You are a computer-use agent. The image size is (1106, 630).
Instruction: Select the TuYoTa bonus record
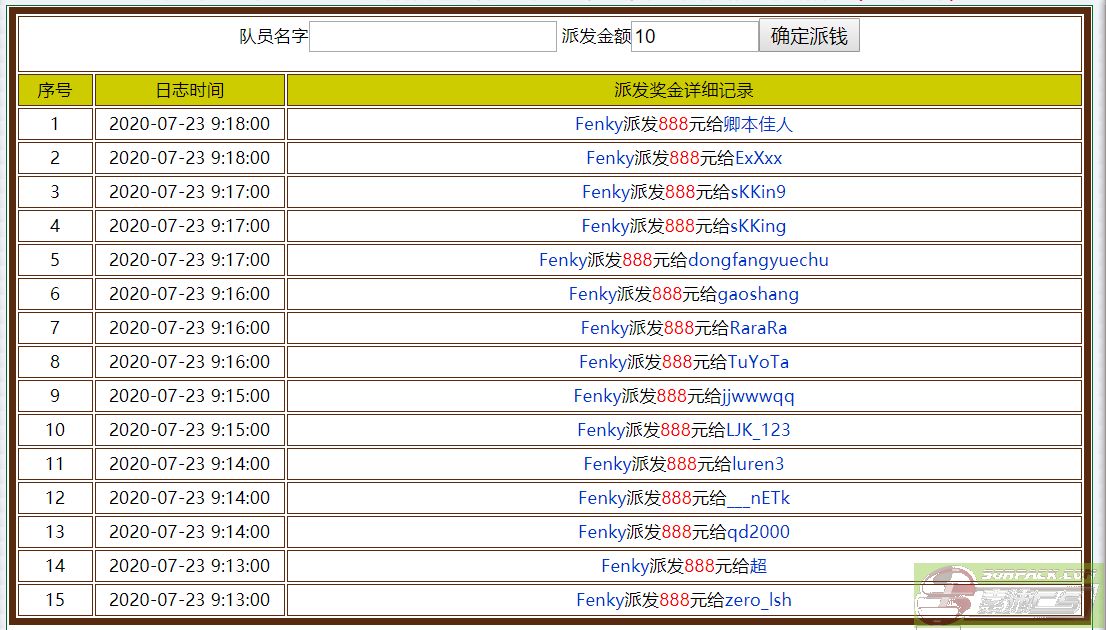click(684, 362)
